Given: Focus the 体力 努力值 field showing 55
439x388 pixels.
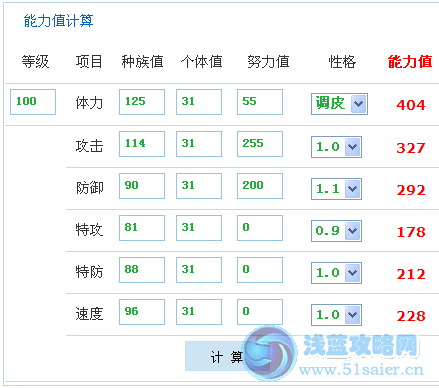Looking at the screenshot, I should [260, 102].
